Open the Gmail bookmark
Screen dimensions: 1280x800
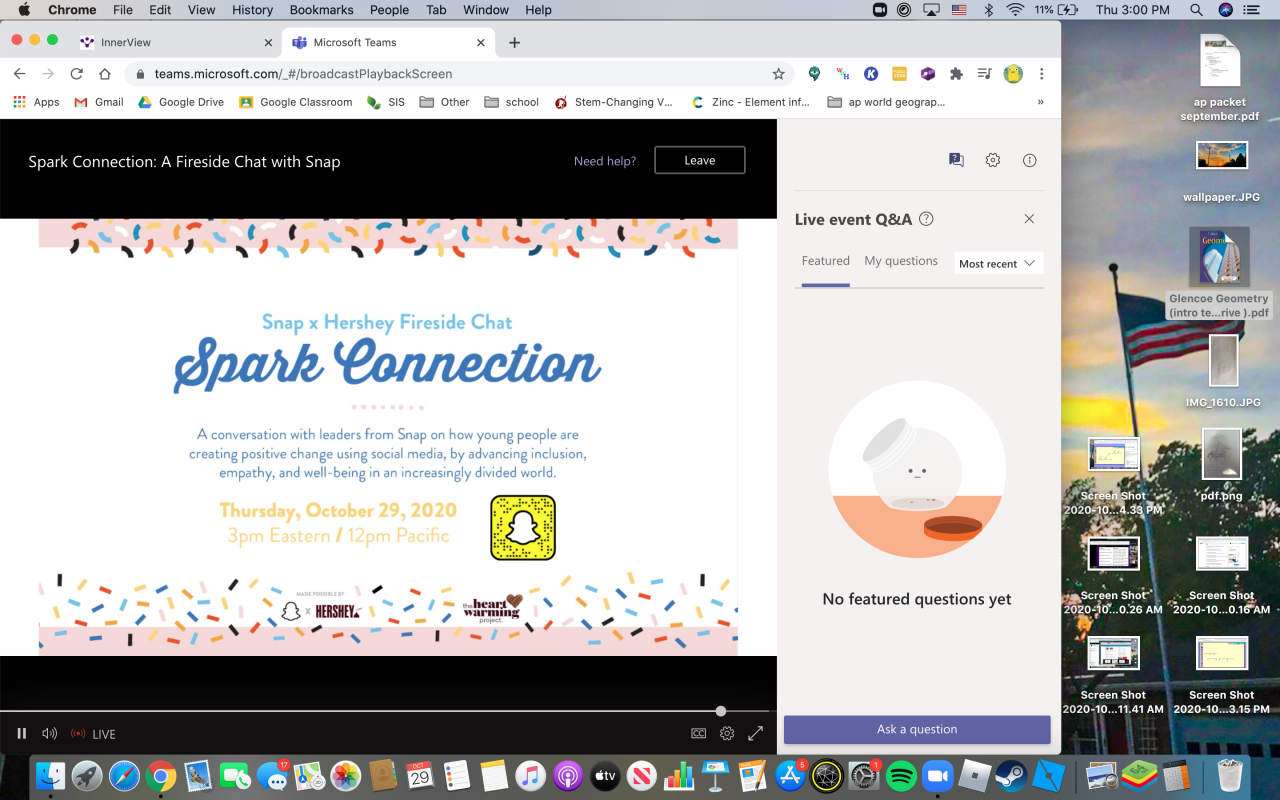click(x=99, y=102)
